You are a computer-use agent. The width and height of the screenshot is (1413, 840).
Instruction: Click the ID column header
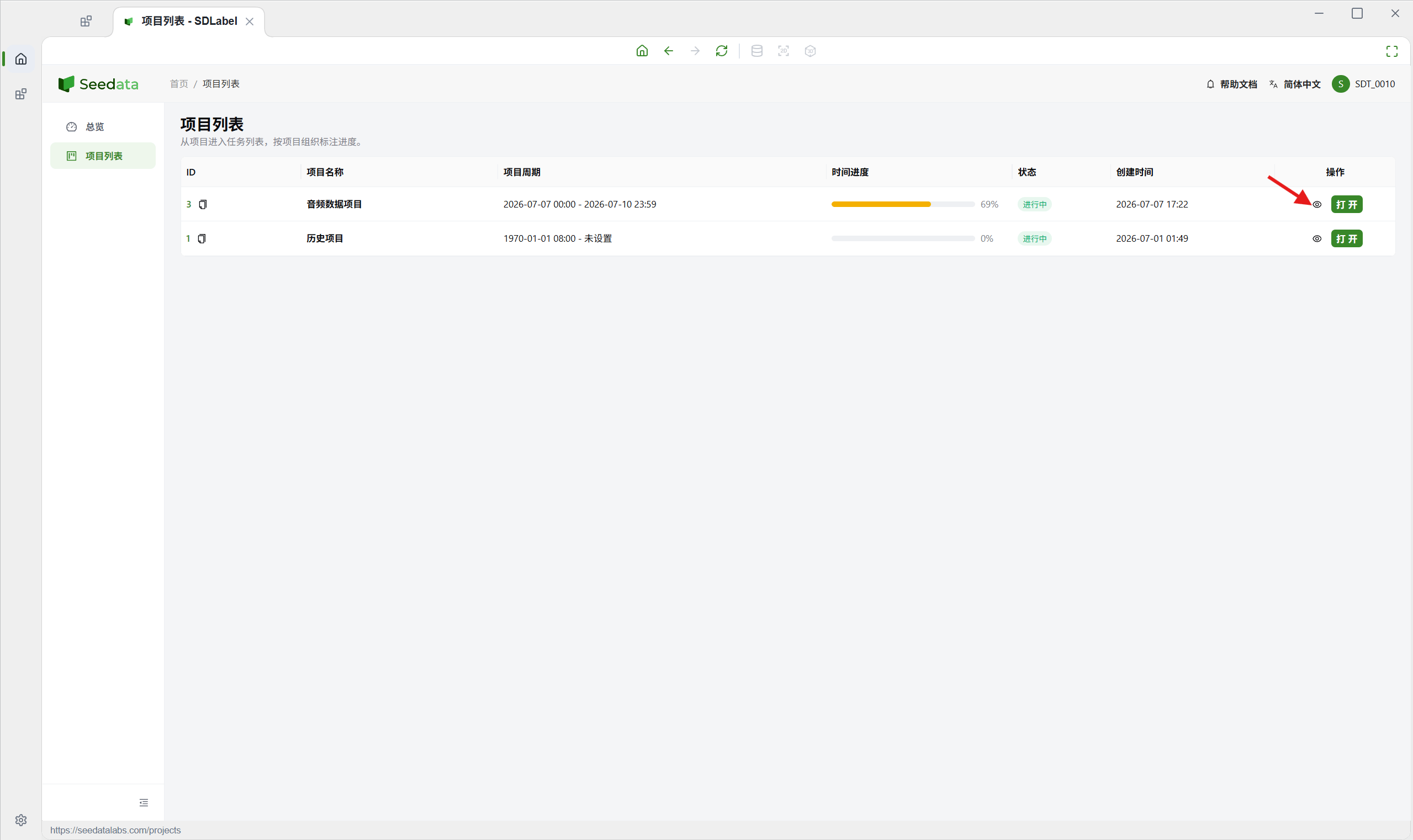191,172
